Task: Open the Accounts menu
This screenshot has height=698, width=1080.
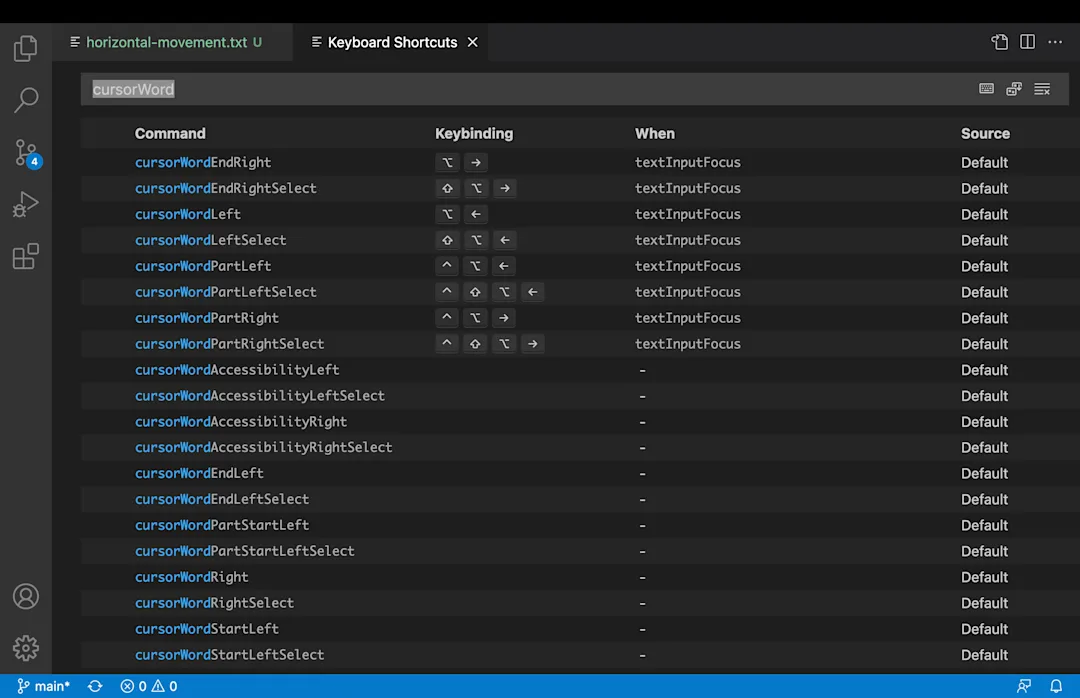Action: [x=25, y=596]
